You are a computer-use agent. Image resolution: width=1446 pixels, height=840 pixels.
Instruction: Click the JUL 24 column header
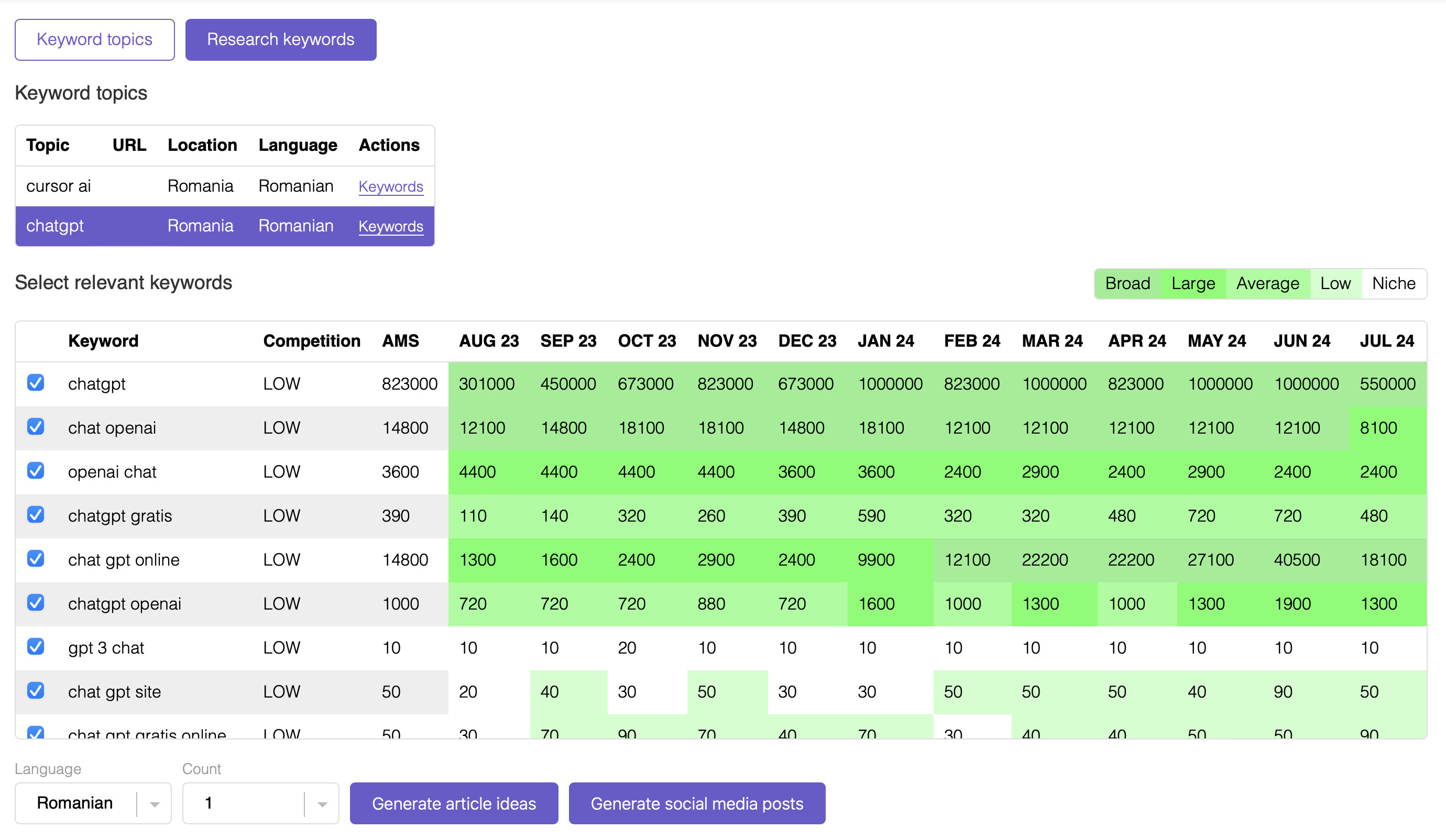pos(1387,341)
